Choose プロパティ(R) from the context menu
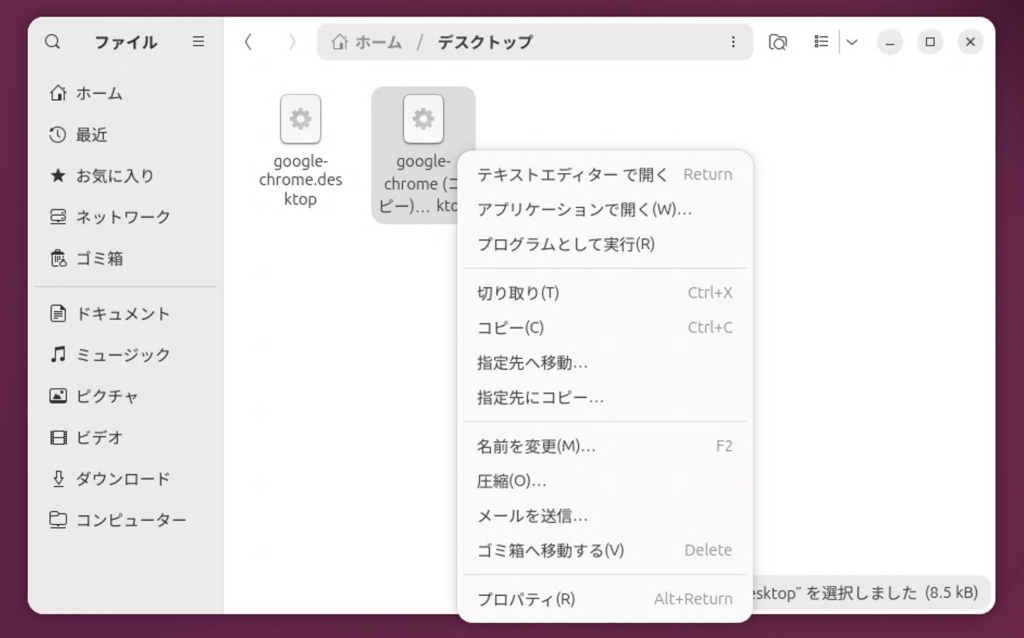1024x638 pixels. (526, 599)
